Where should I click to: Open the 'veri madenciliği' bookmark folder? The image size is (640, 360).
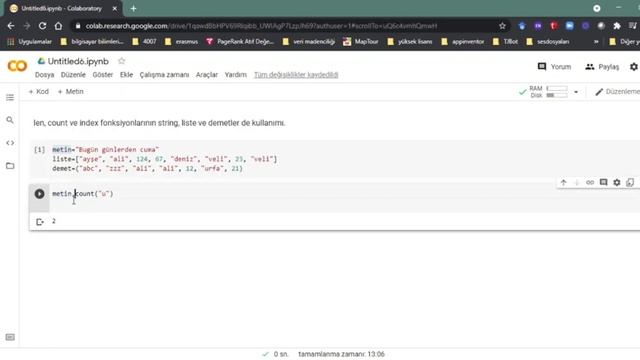coord(309,42)
